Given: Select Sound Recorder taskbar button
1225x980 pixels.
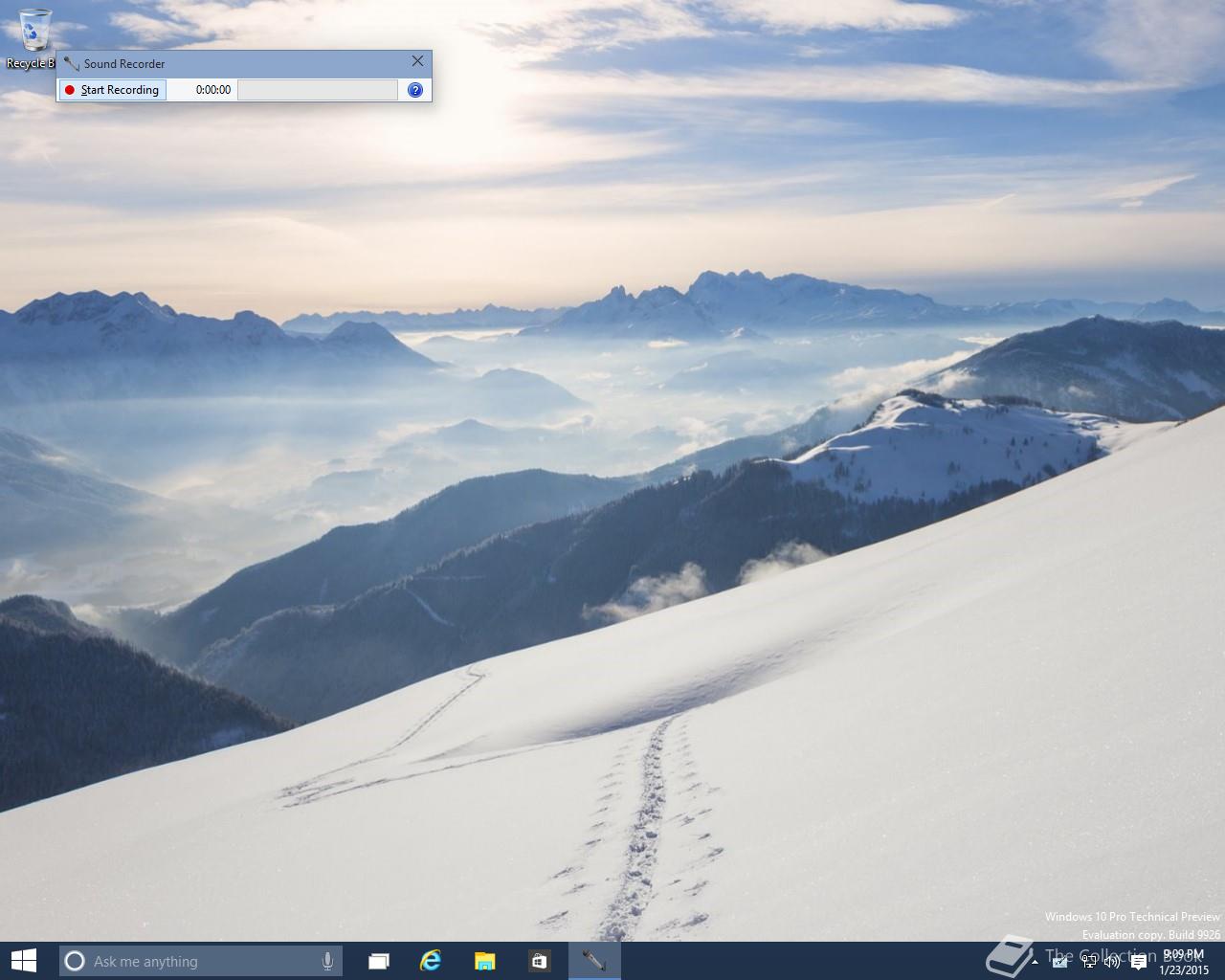Looking at the screenshot, I should point(594,961).
